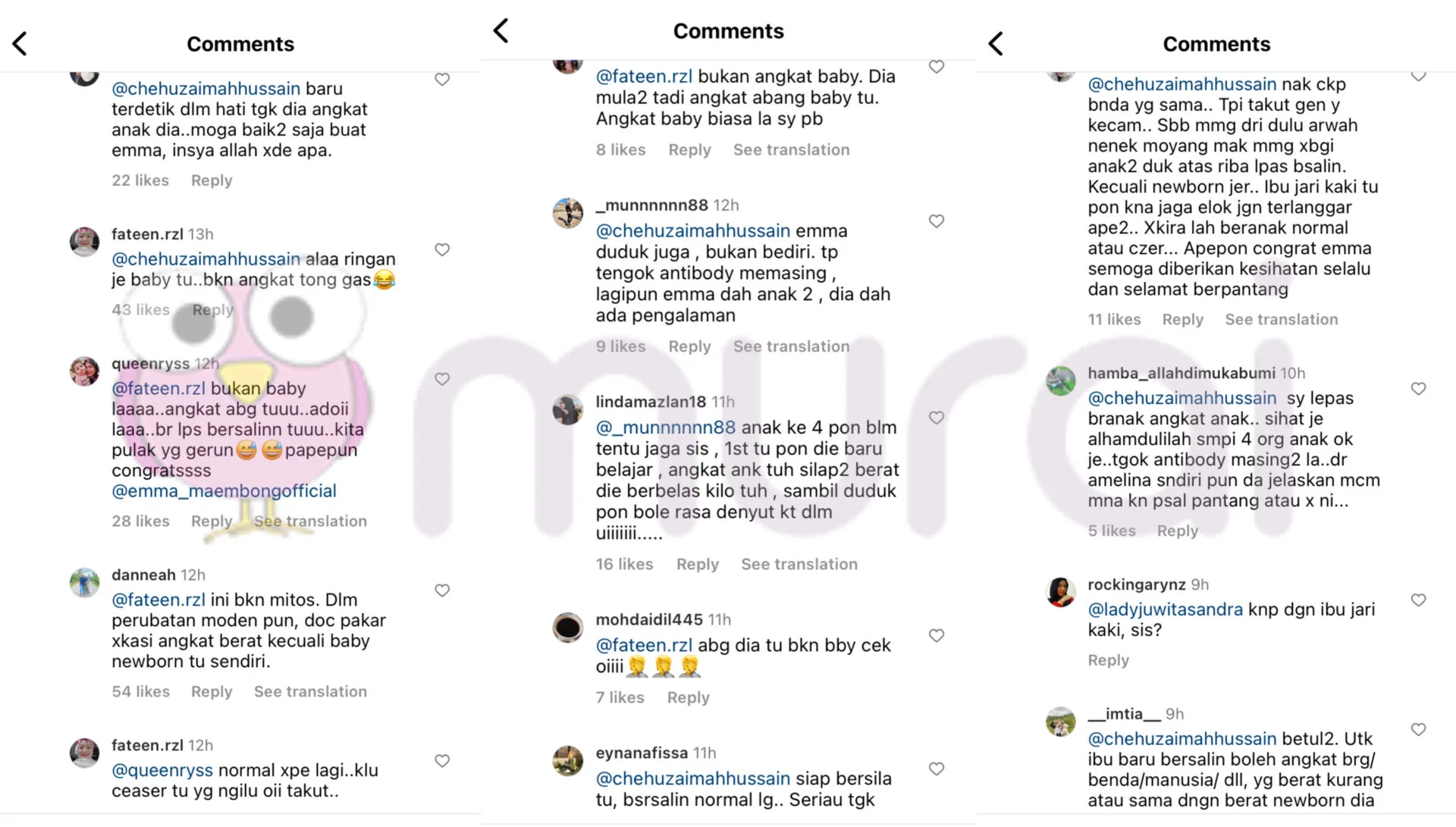Image resolution: width=1456 pixels, height=827 pixels.
Task: Open @emma_maembongofficial mention link
Action: coord(224,490)
